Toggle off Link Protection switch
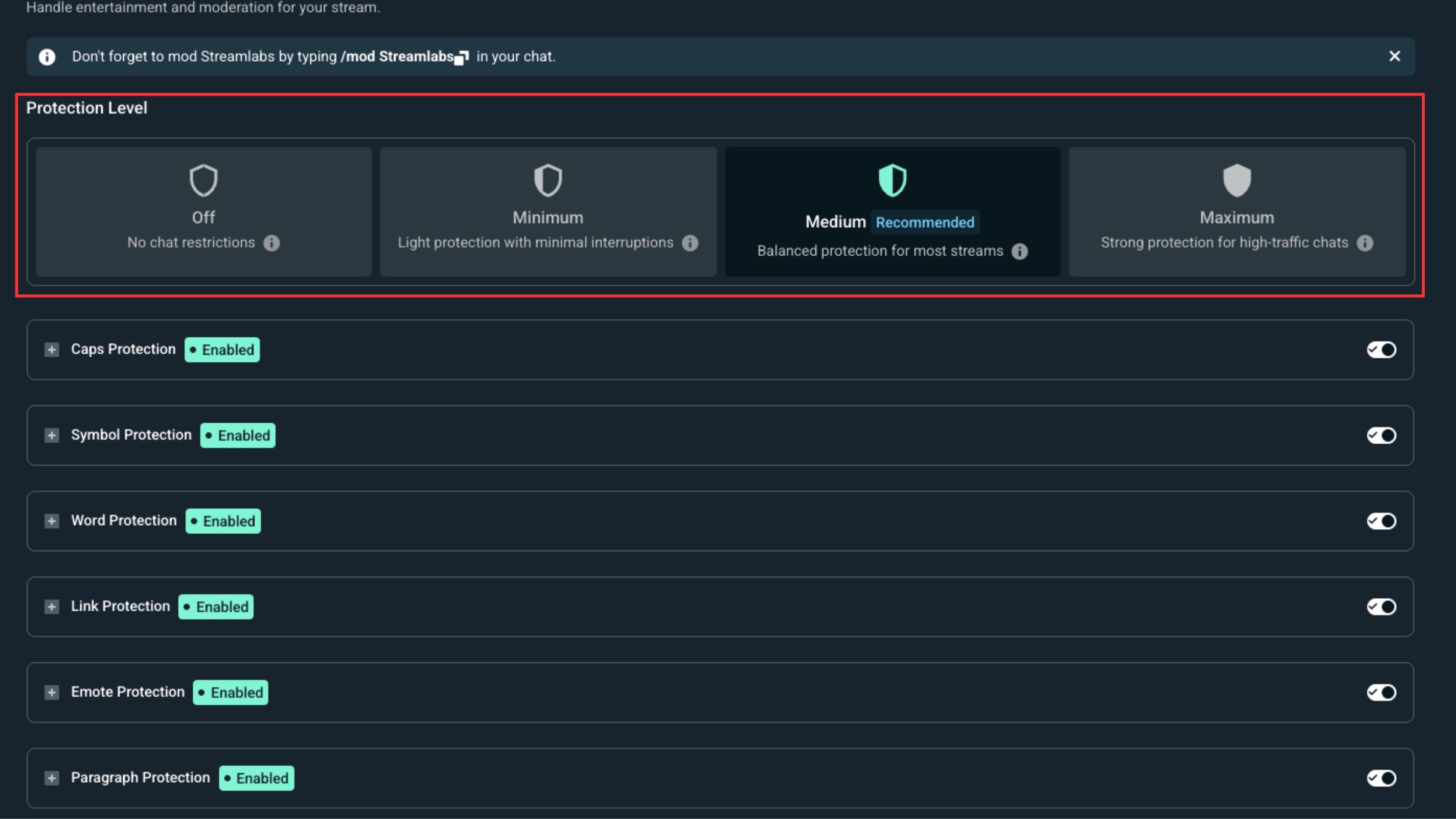This screenshot has width=1456, height=819. (x=1381, y=607)
